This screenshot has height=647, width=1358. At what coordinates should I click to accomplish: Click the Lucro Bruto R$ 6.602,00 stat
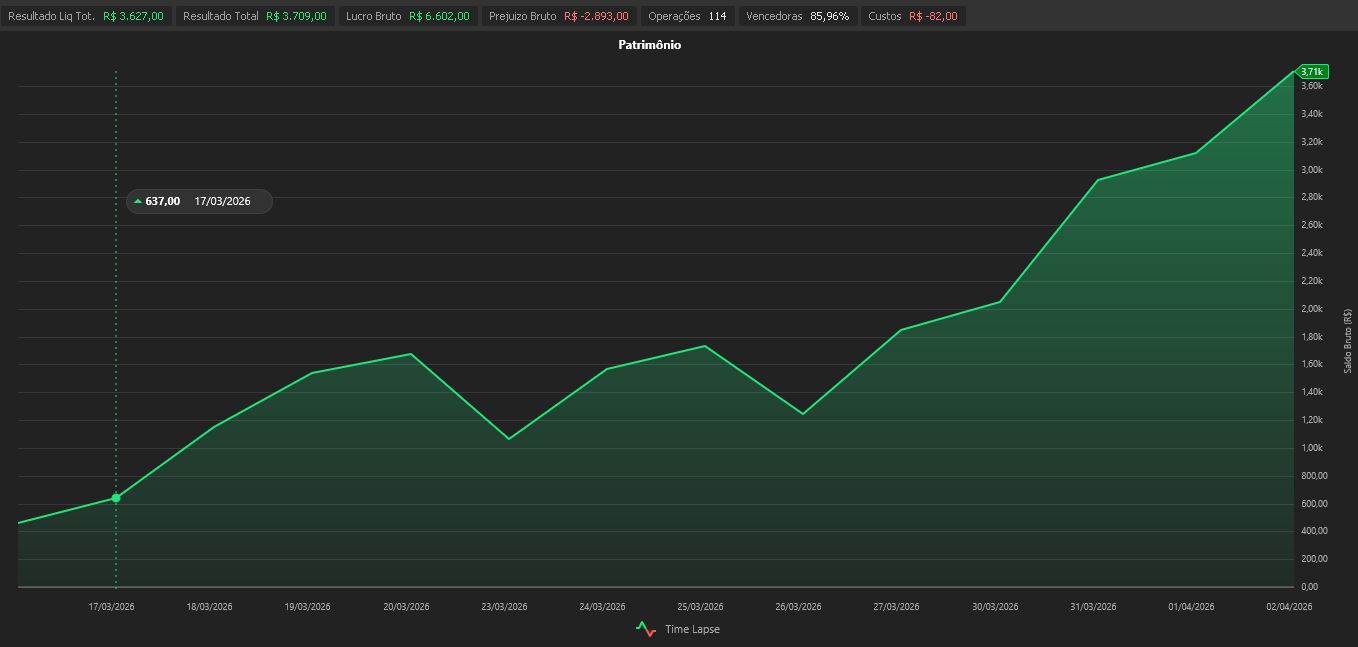point(407,16)
